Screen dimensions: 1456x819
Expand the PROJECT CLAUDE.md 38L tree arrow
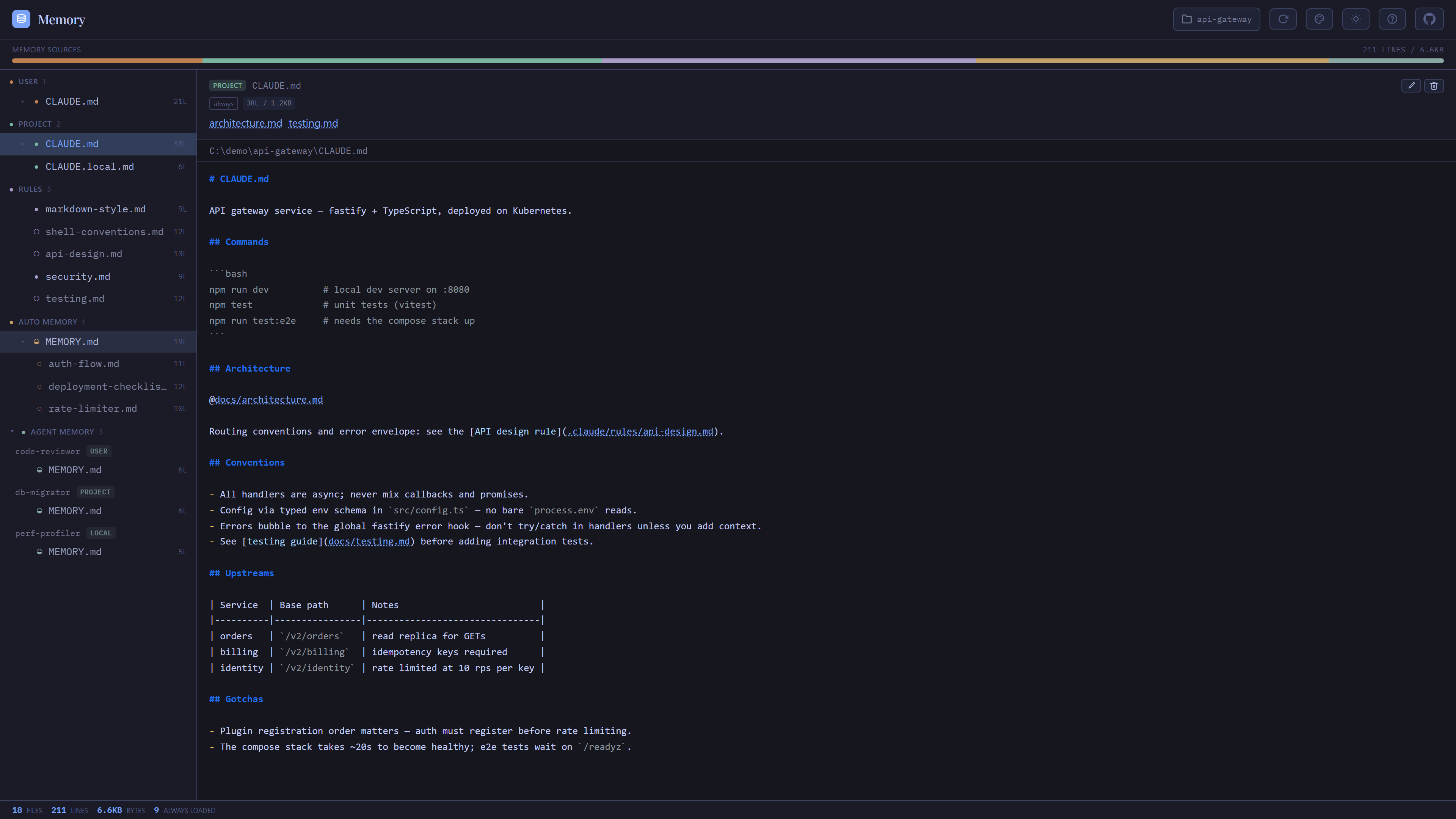[23, 144]
